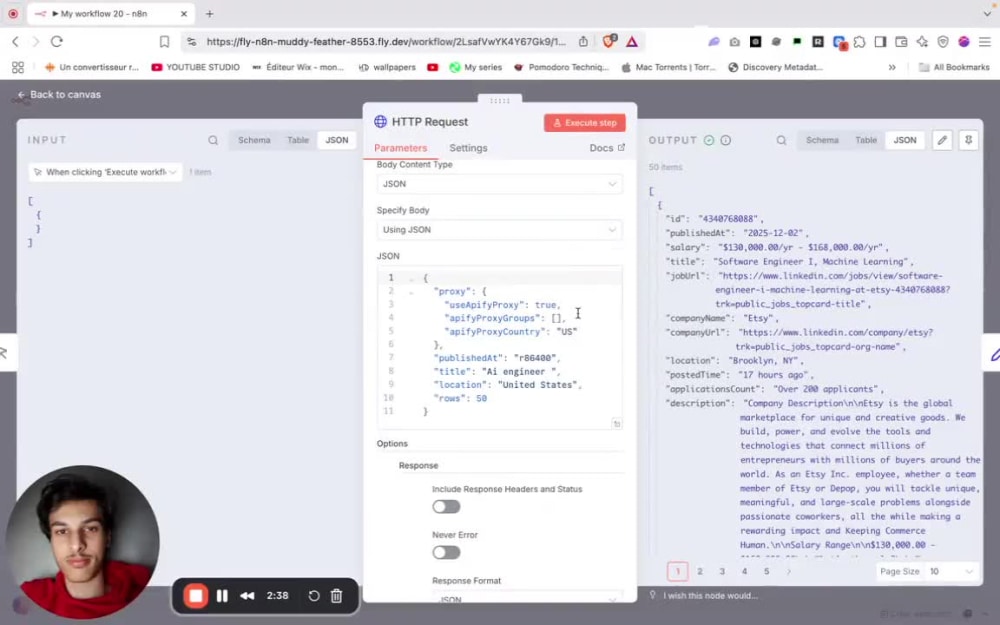
Task: Select output page 1
Action: (x=677, y=571)
